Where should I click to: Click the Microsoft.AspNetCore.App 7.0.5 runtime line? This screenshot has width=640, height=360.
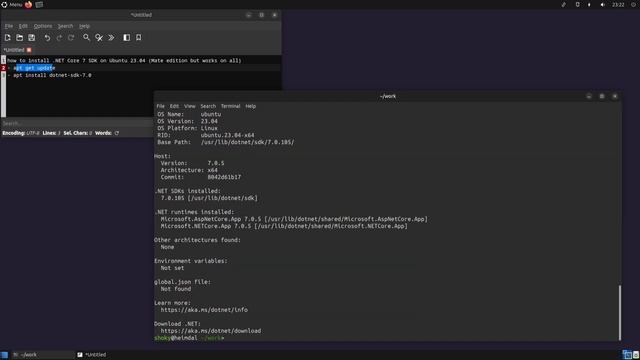click(x=294, y=219)
